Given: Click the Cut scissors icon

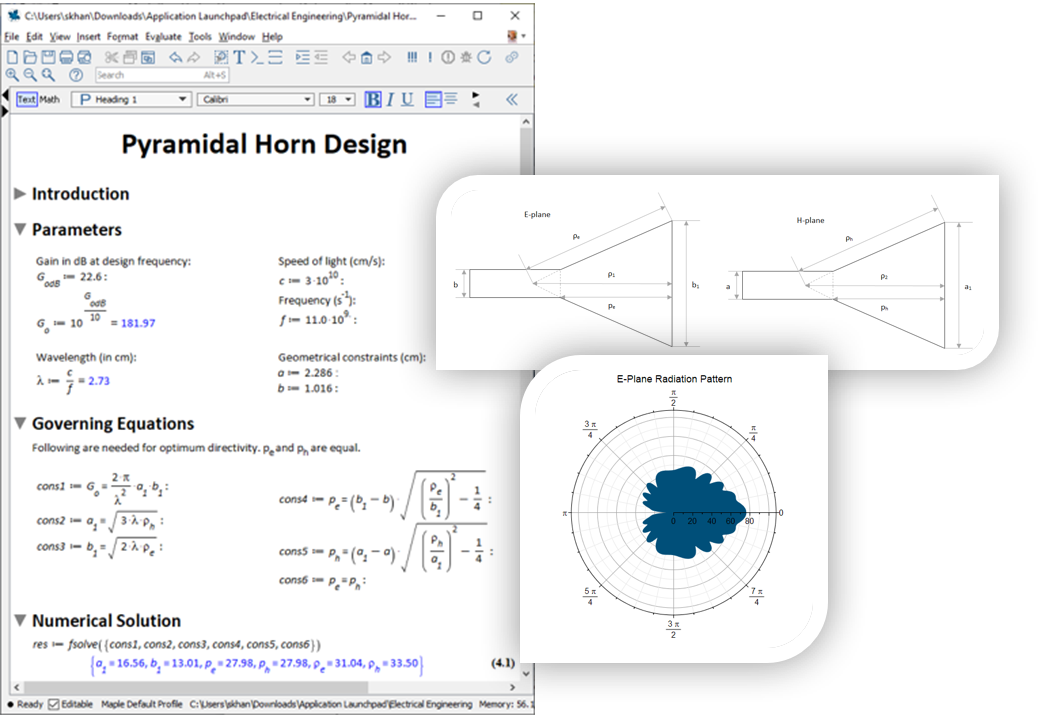Looking at the screenshot, I should [112, 58].
